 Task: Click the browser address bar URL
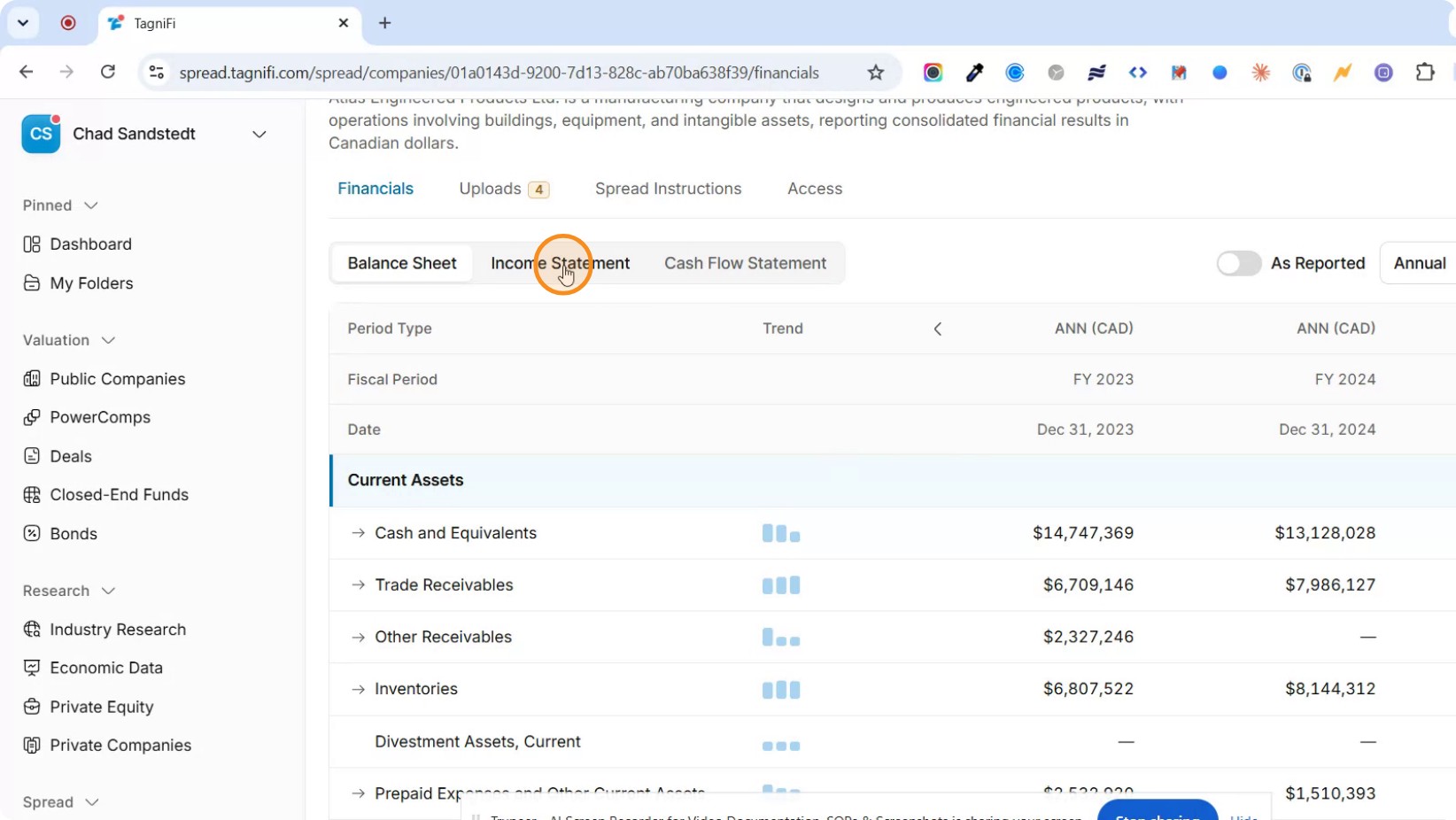[x=499, y=73]
